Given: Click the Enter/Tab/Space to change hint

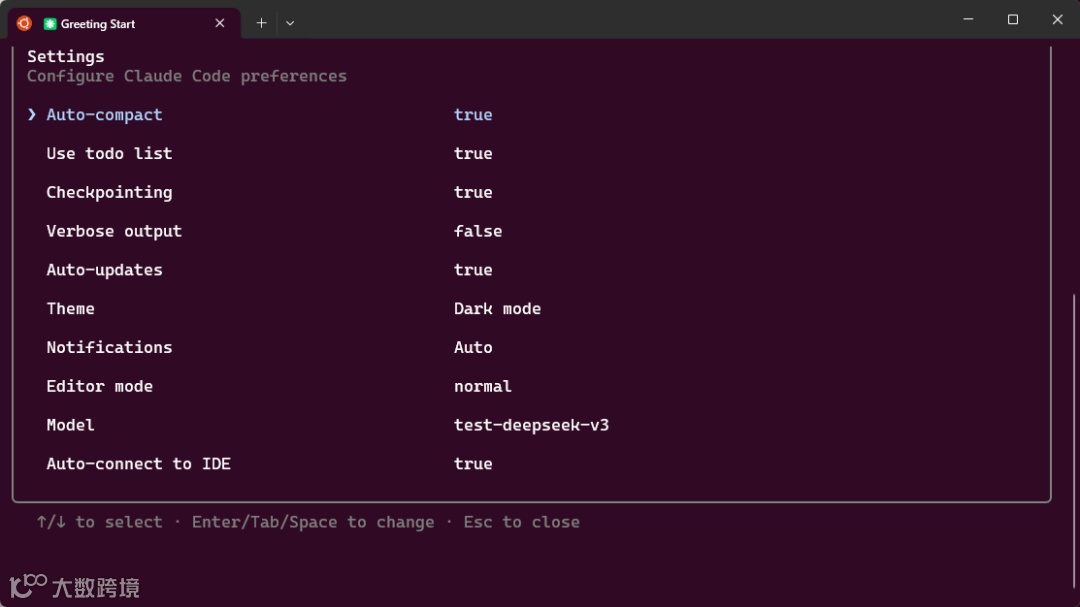Looking at the screenshot, I should click(x=313, y=522).
